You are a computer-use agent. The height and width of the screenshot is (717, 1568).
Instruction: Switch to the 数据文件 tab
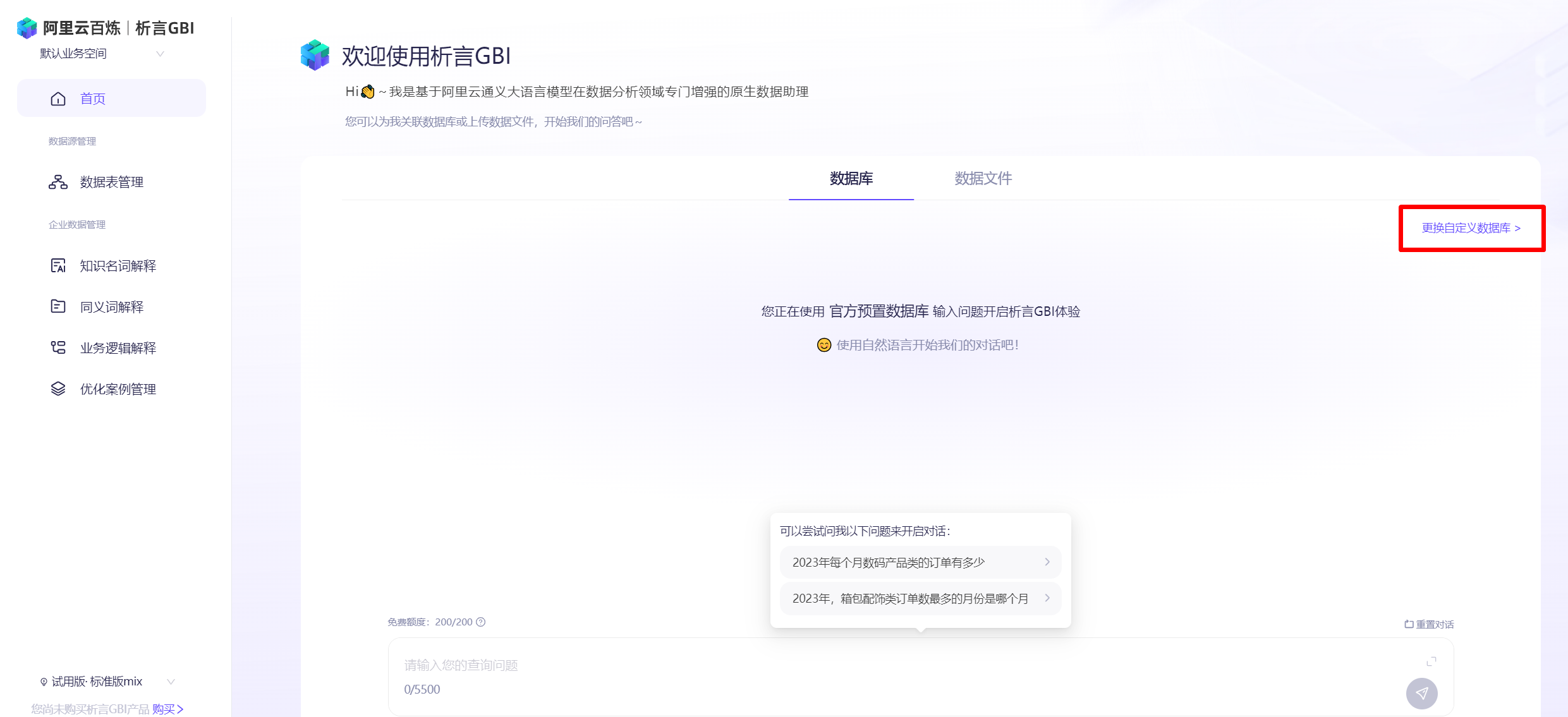(983, 179)
